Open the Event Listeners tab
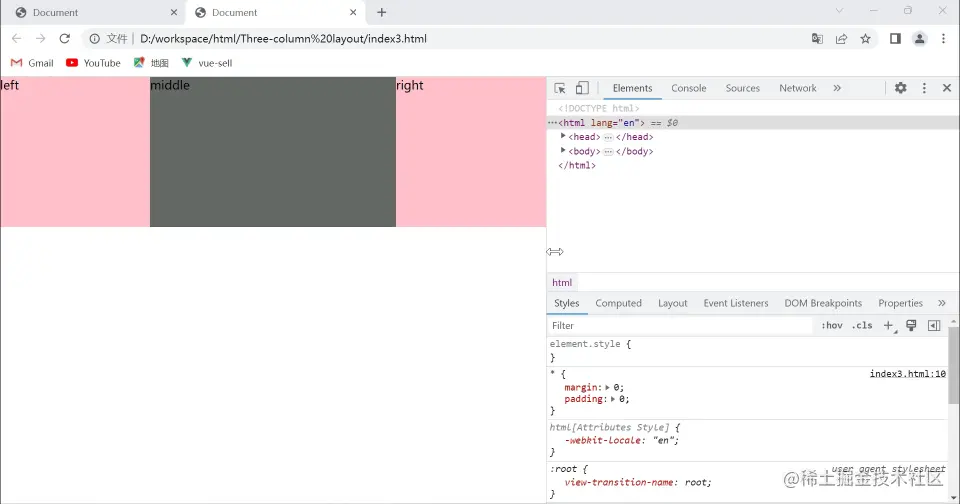 coord(736,303)
